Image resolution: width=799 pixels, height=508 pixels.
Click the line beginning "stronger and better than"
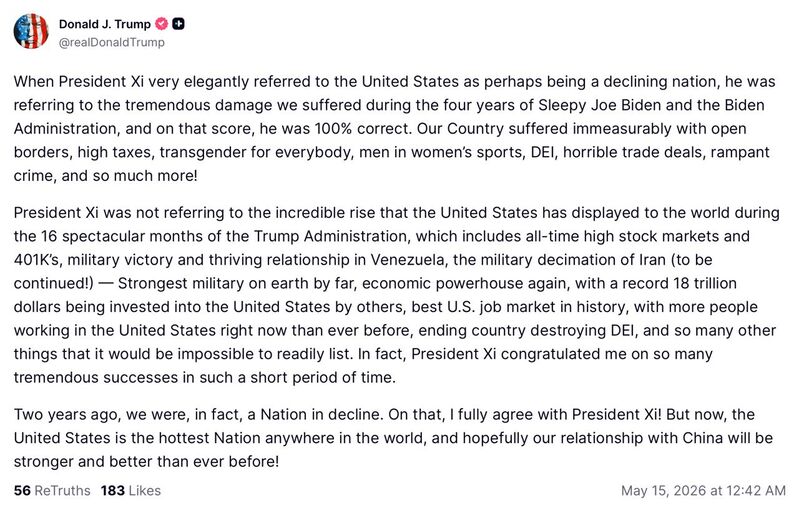pos(146,462)
